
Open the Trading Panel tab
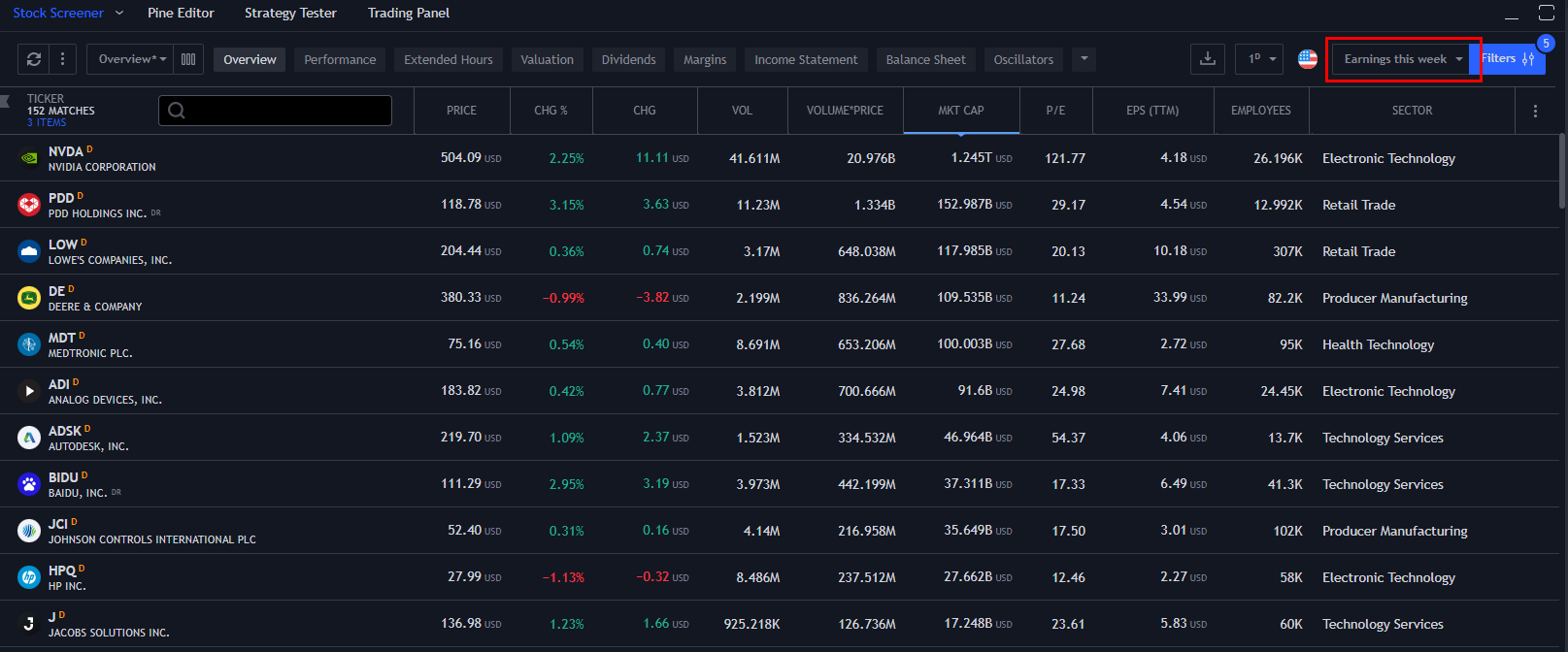409,13
